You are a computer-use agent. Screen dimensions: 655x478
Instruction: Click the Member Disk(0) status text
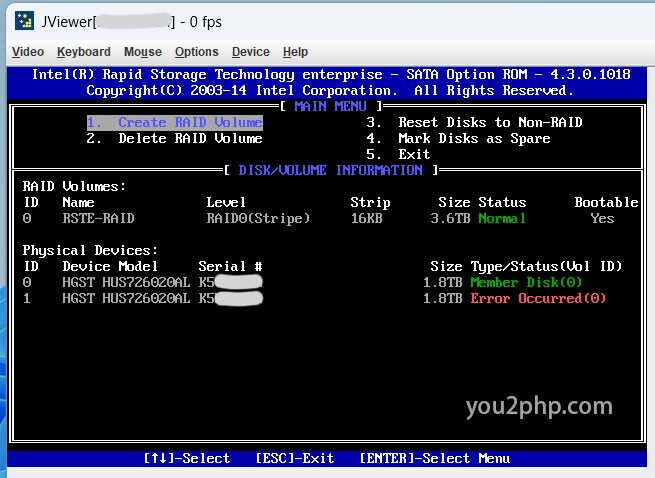point(526,282)
